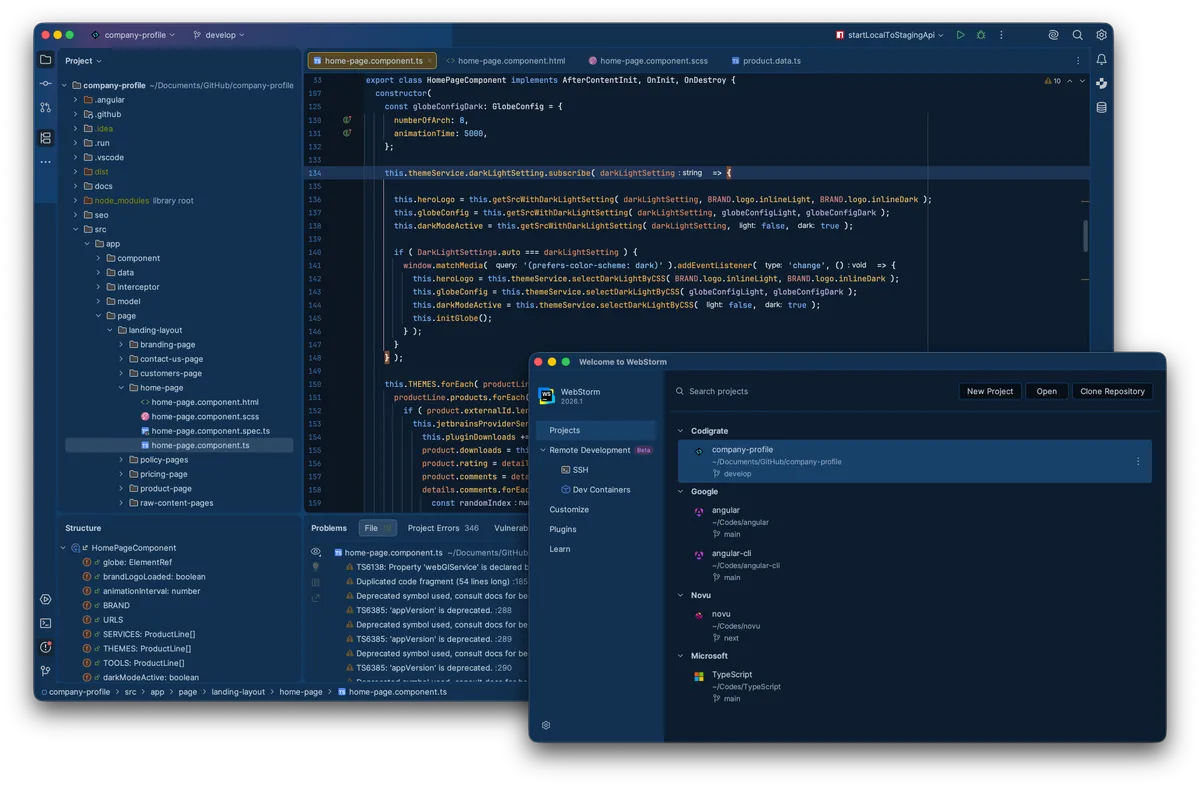Viewport: 1200px width, 787px height.
Task: Go to previous highlighted error arrow
Action: (1069, 81)
